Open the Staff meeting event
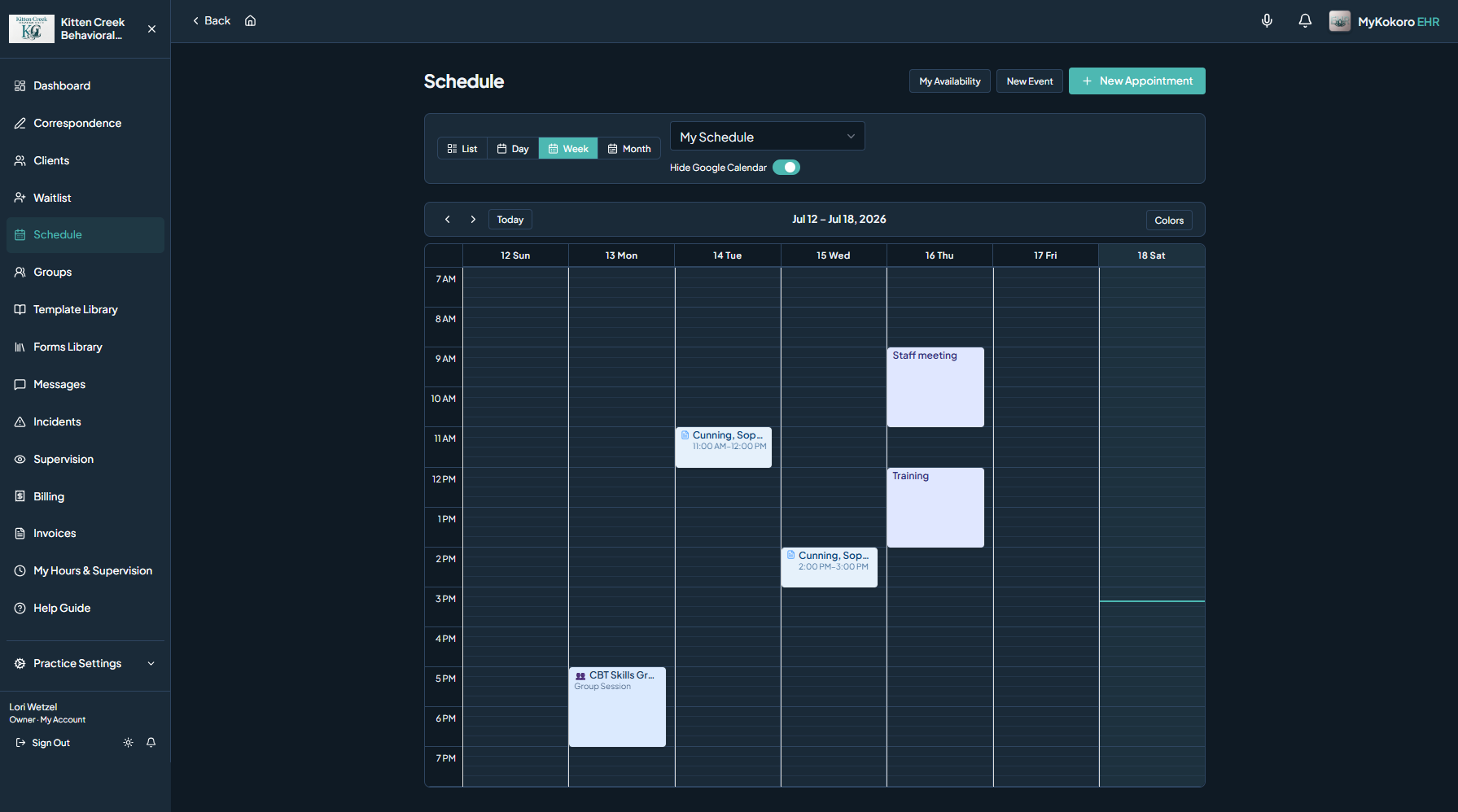This screenshot has height=812, width=1458. [x=935, y=387]
